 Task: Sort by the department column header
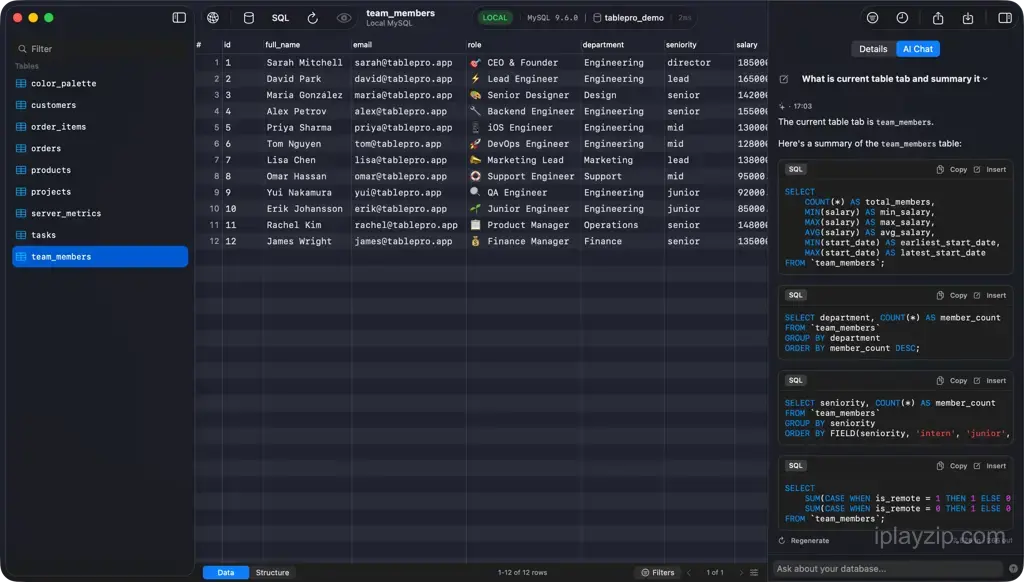click(622, 44)
